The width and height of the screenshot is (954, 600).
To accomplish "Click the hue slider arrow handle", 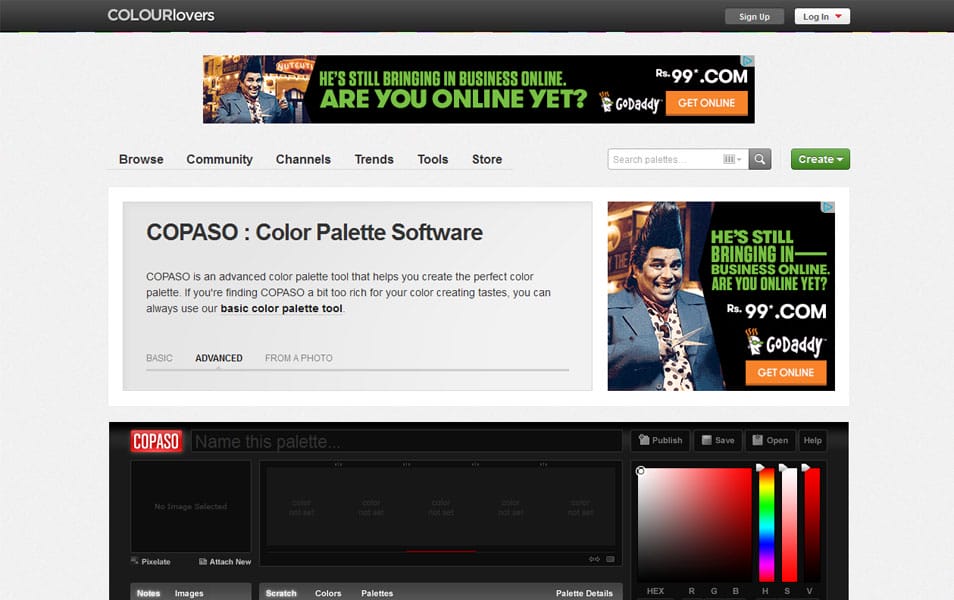I will coord(760,467).
